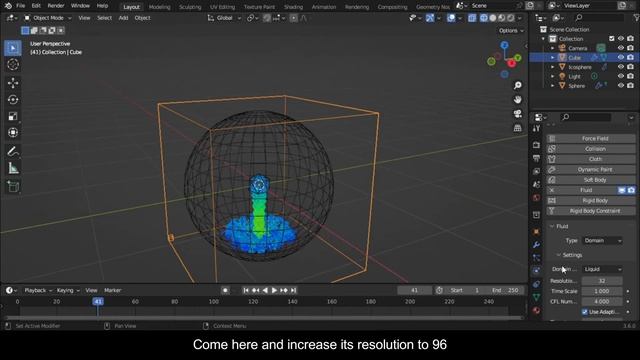Open the Edit menu
This screenshot has height=360, width=640.
36,6
